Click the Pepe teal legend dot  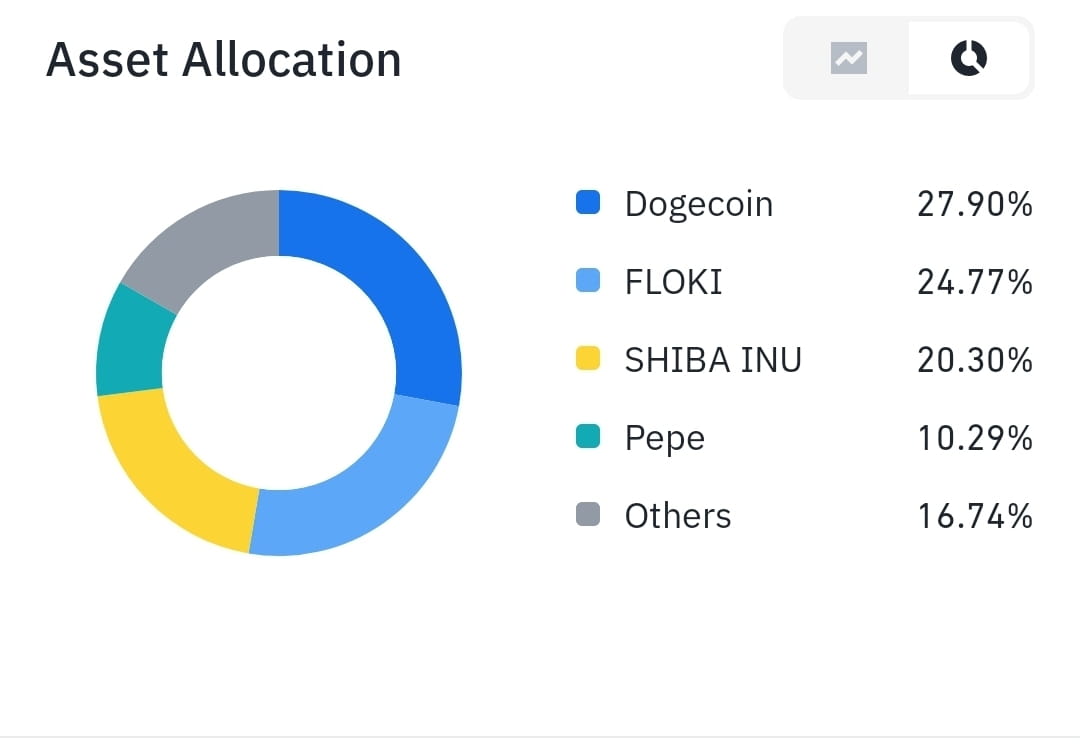588,437
